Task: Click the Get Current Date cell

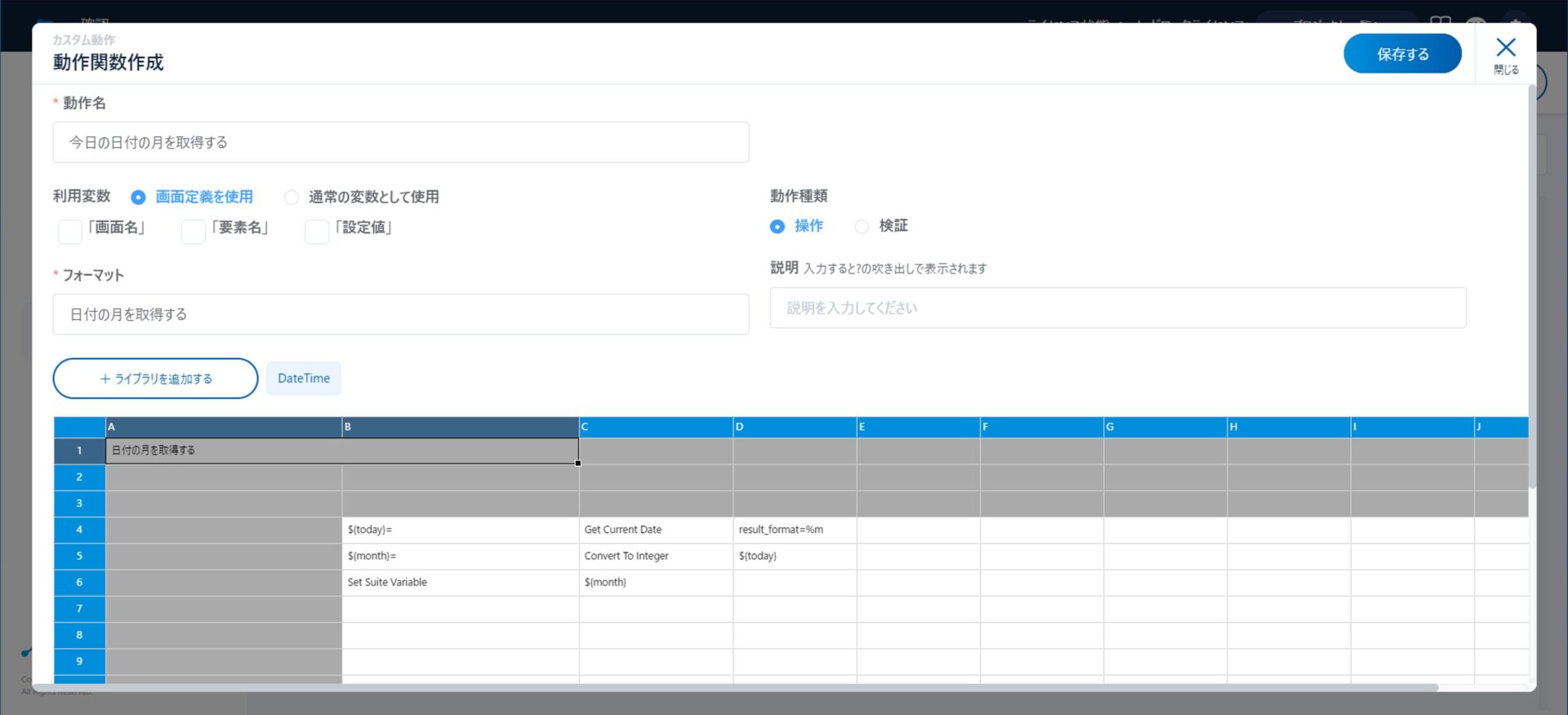Action: tap(656, 530)
